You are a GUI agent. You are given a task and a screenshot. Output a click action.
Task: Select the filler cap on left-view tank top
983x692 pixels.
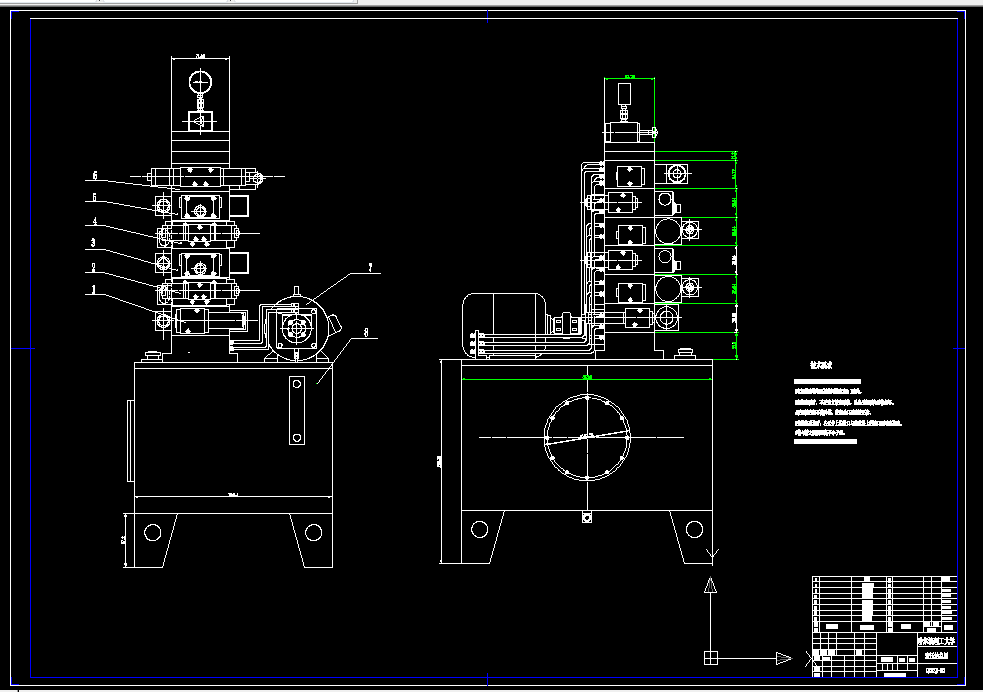pos(153,357)
